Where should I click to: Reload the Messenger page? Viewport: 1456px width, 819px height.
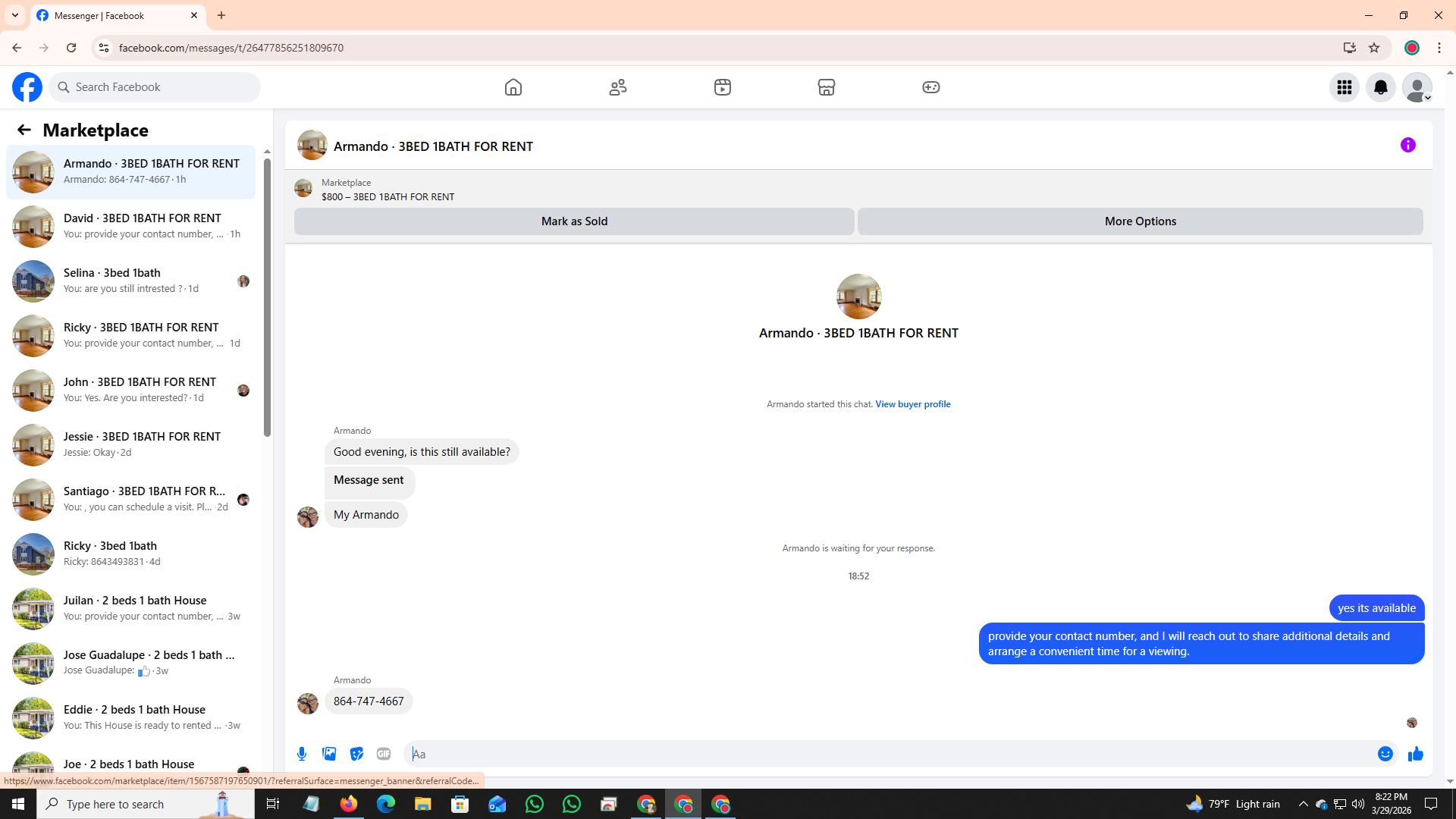[x=71, y=48]
